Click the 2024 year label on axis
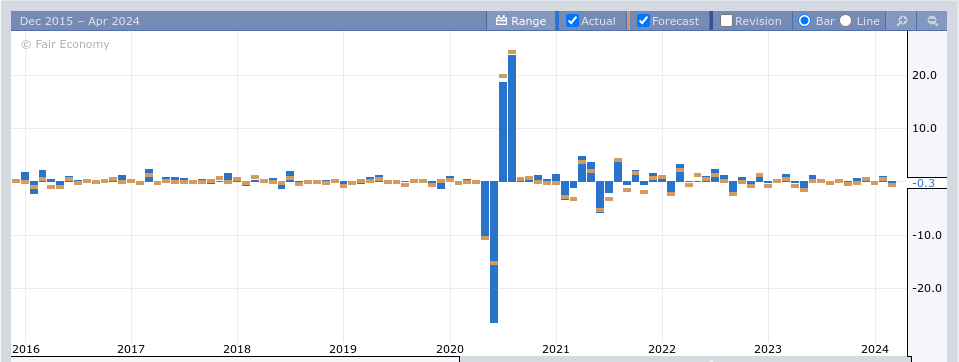This screenshot has width=959, height=362. tap(874, 349)
